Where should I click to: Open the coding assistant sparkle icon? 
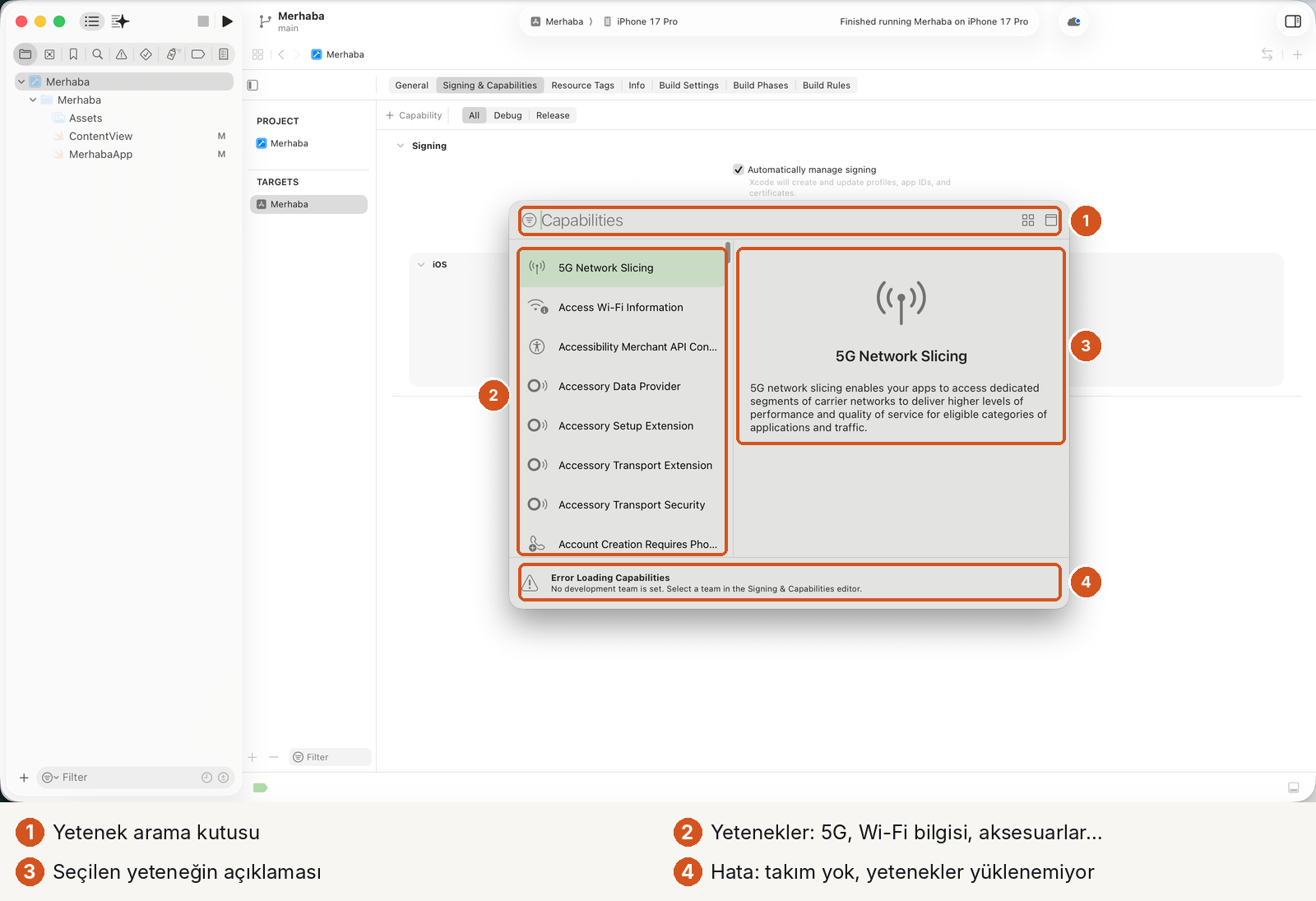coord(120,21)
